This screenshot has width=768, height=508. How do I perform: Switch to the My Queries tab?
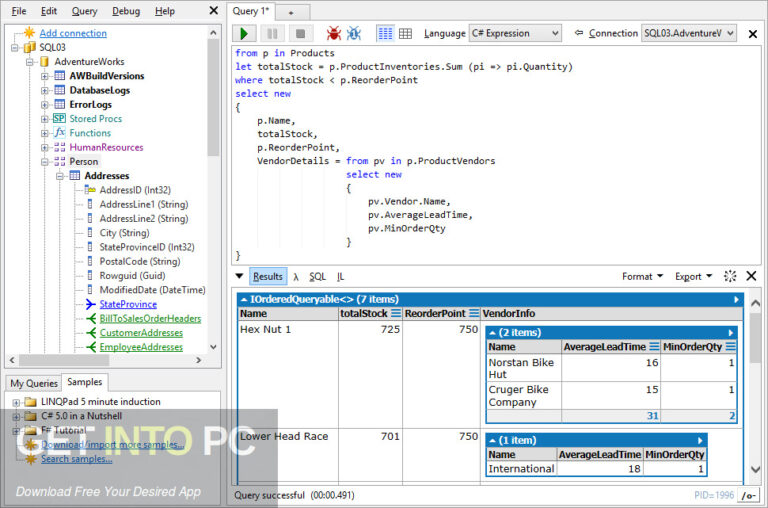(x=34, y=383)
